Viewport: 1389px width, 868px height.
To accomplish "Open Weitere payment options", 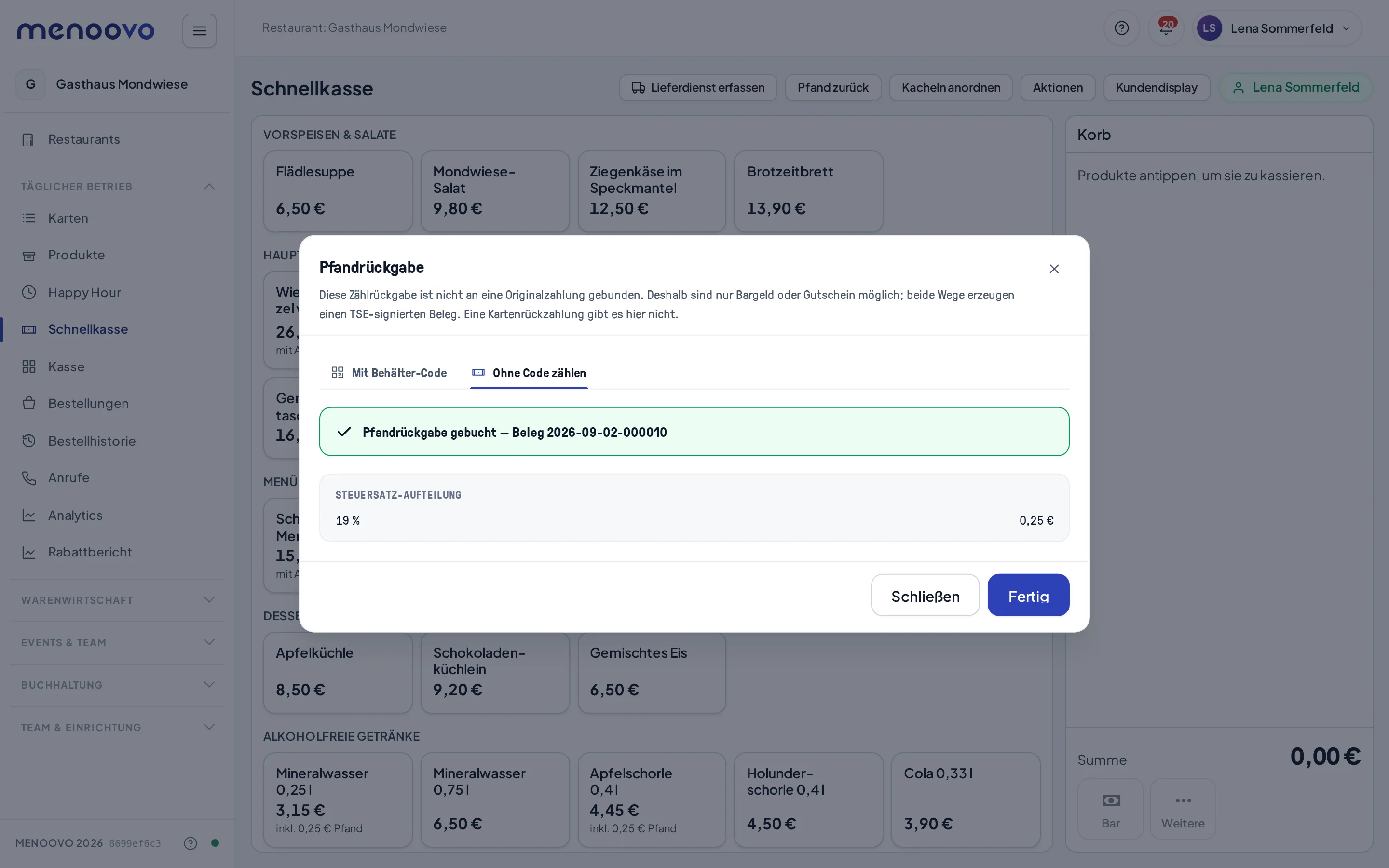I will pos(1183,809).
